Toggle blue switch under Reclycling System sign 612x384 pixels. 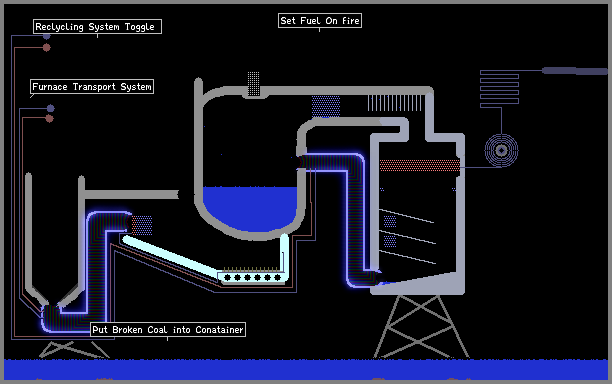[46, 36]
